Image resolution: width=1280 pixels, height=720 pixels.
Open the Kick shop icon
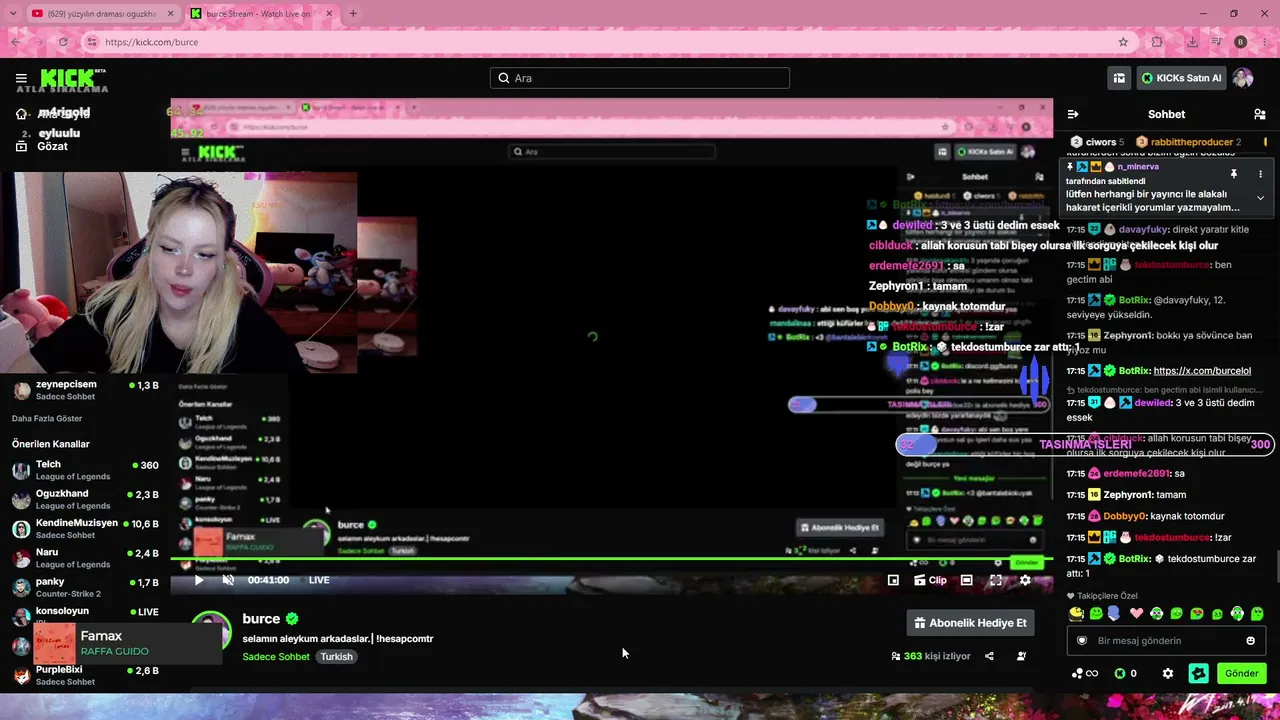pyautogui.click(x=1119, y=78)
